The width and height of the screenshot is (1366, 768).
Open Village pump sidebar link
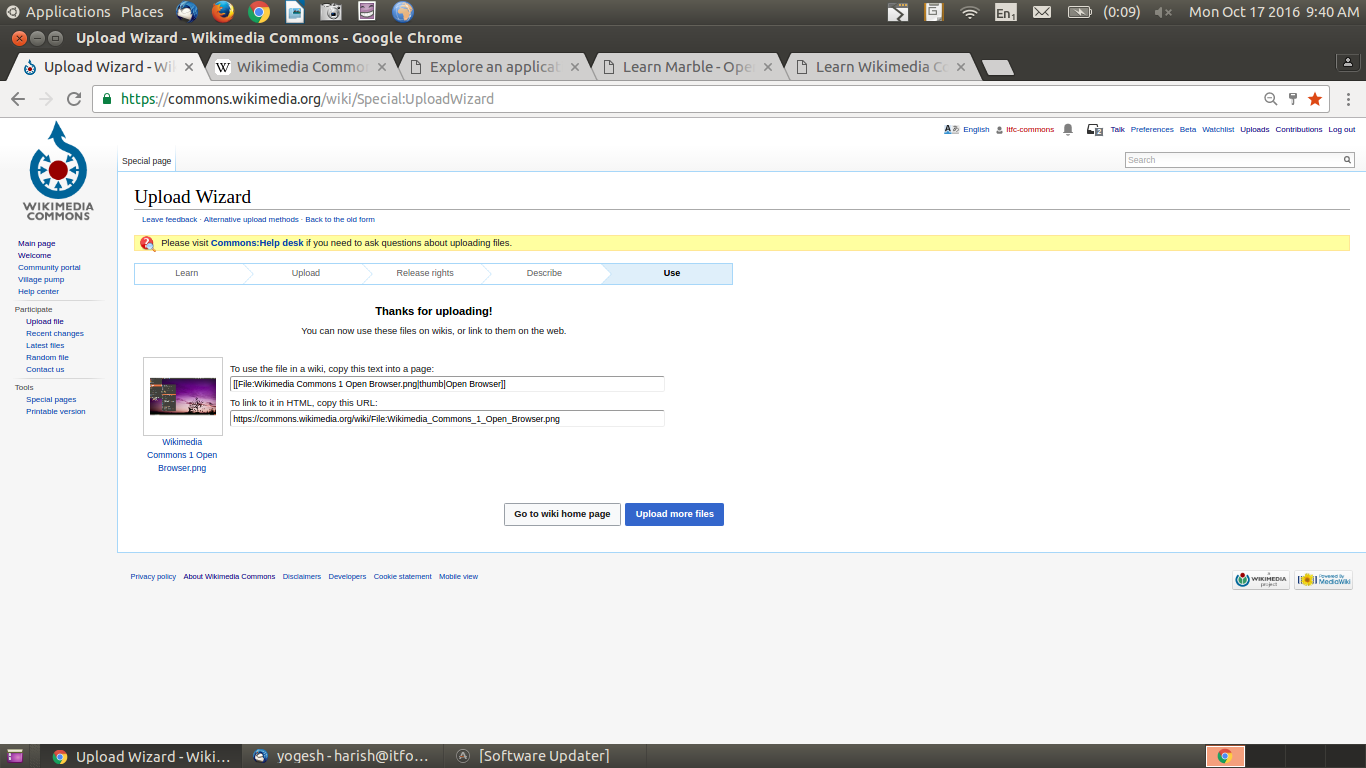click(x=41, y=280)
